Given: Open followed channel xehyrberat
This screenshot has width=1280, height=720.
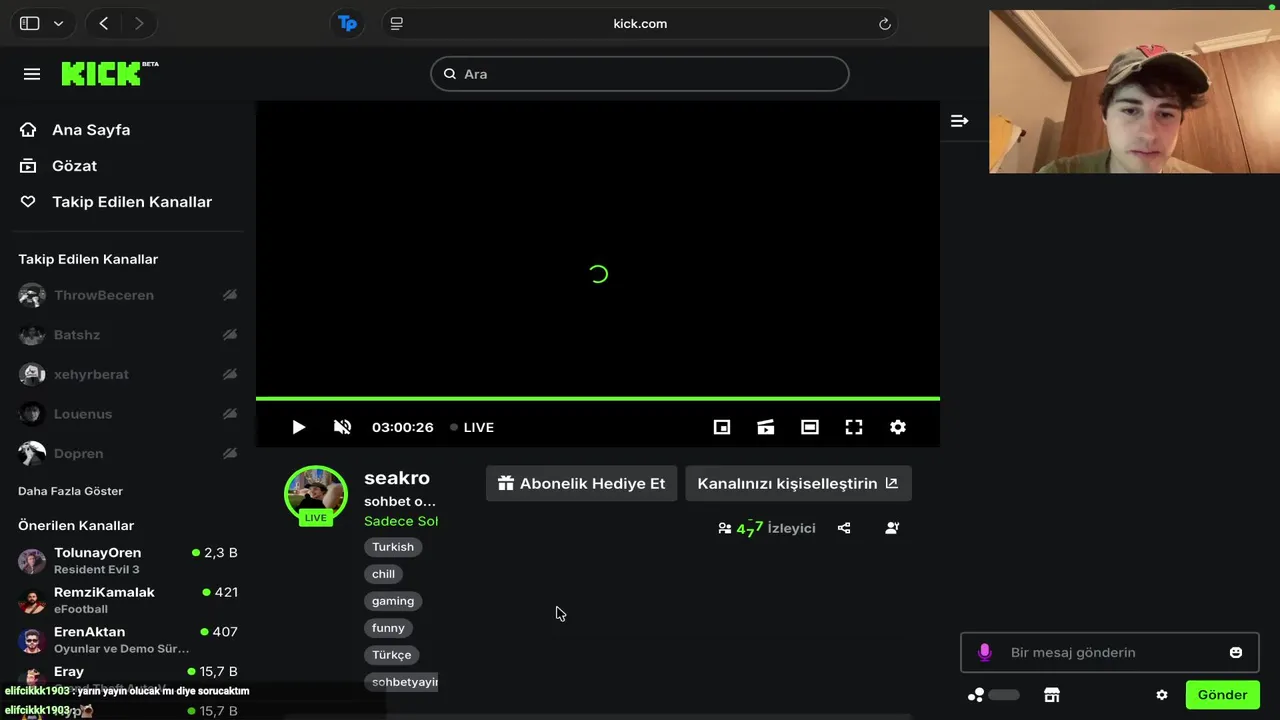Looking at the screenshot, I should pos(91,374).
